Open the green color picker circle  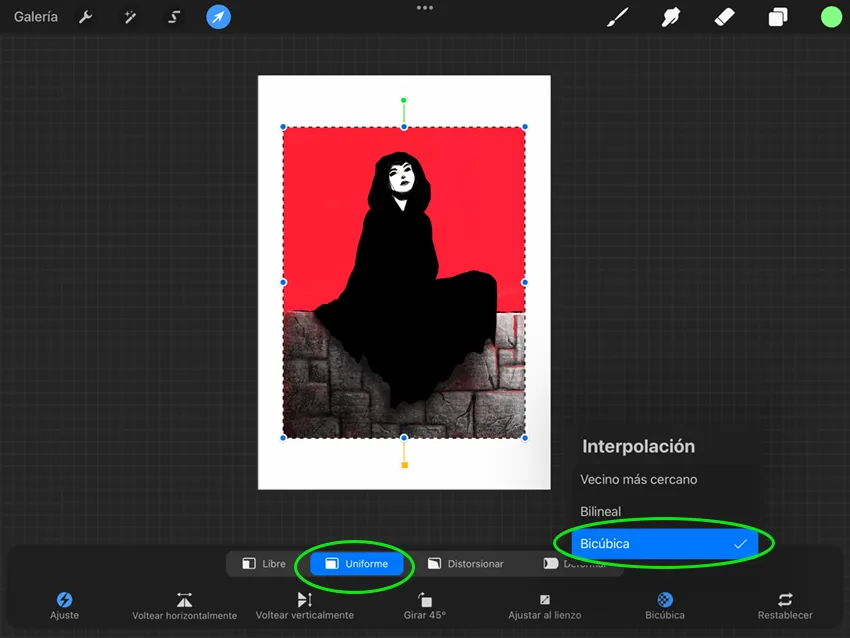click(831, 17)
